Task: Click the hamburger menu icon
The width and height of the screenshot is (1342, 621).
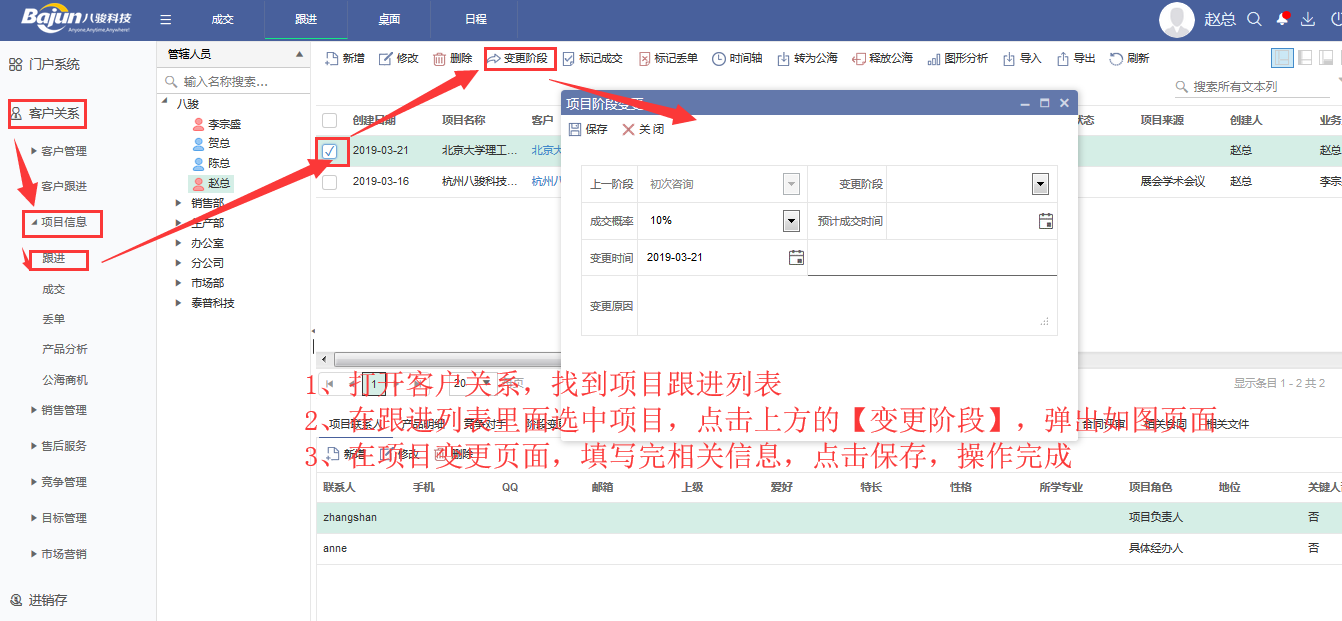Action: pyautogui.click(x=166, y=19)
